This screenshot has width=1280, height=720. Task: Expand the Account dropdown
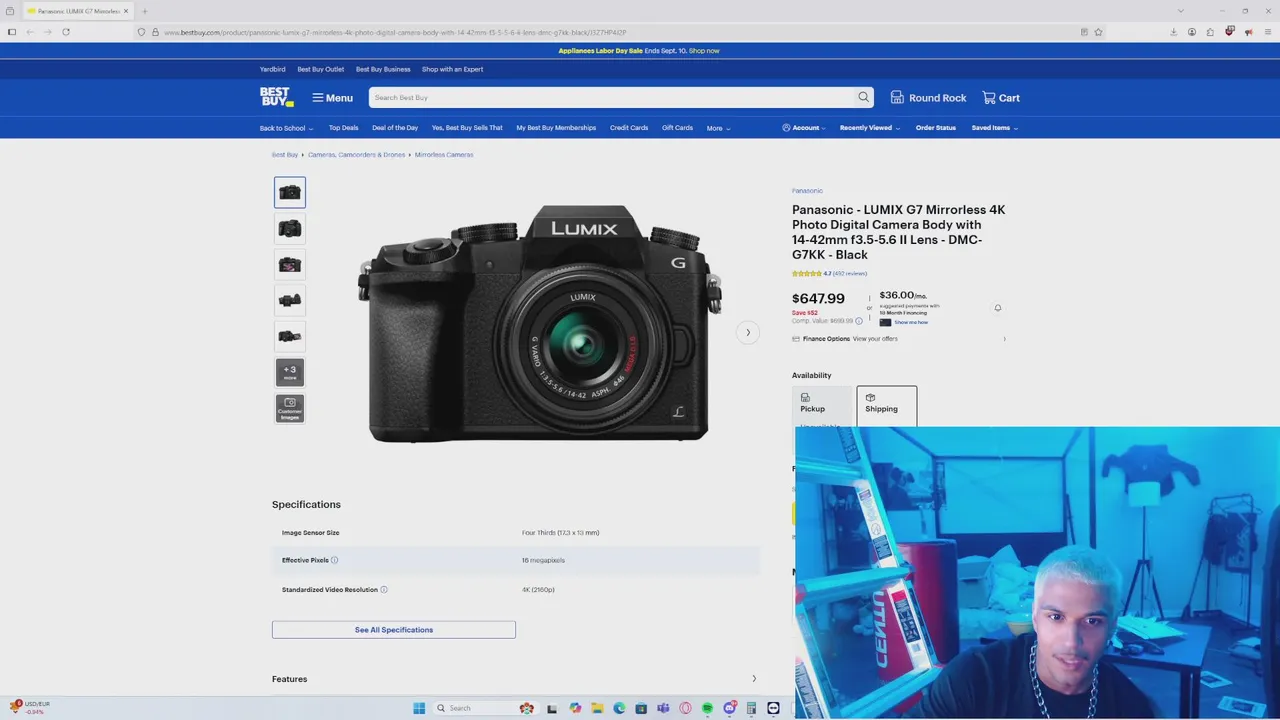(804, 128)
